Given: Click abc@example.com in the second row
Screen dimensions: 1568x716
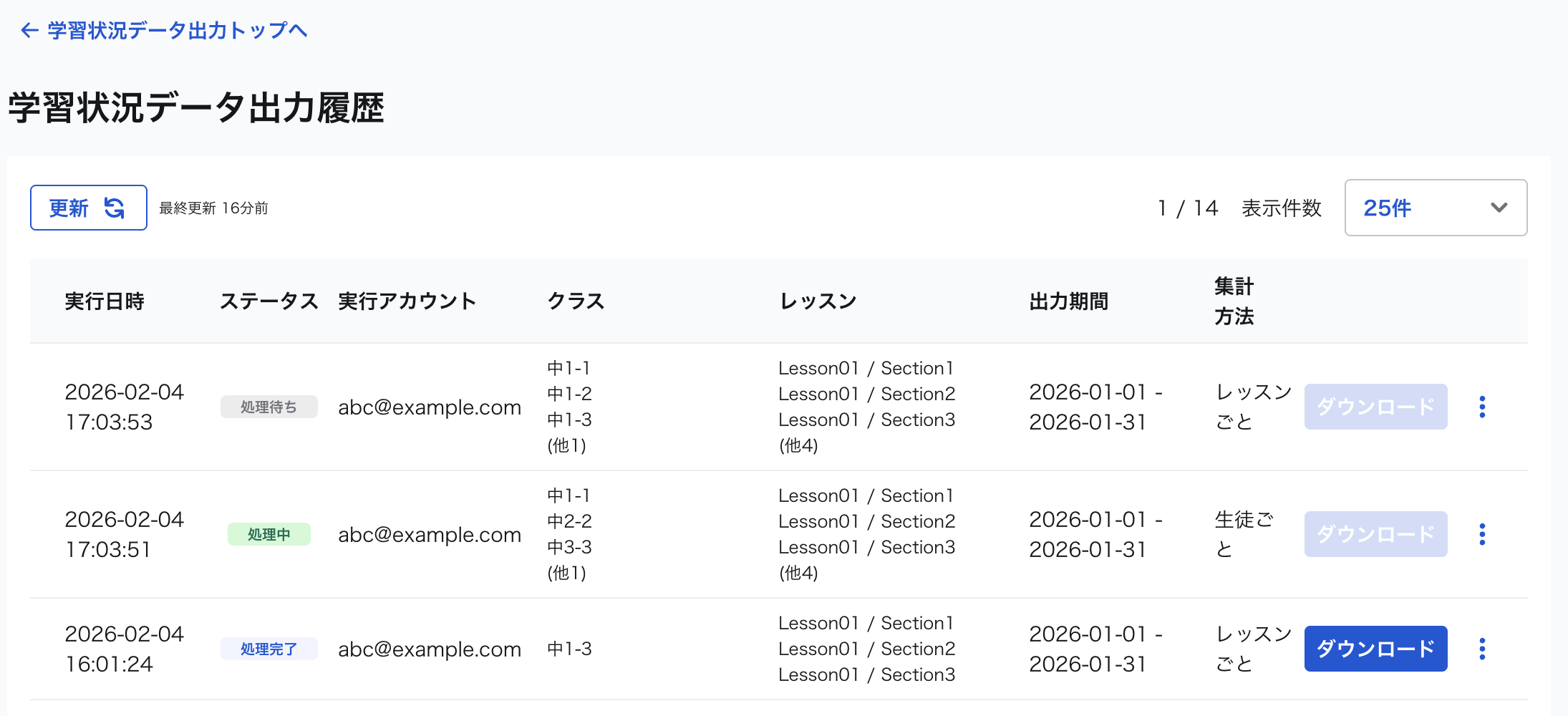Looking at the screenshot, I should (x=429, y=534).
